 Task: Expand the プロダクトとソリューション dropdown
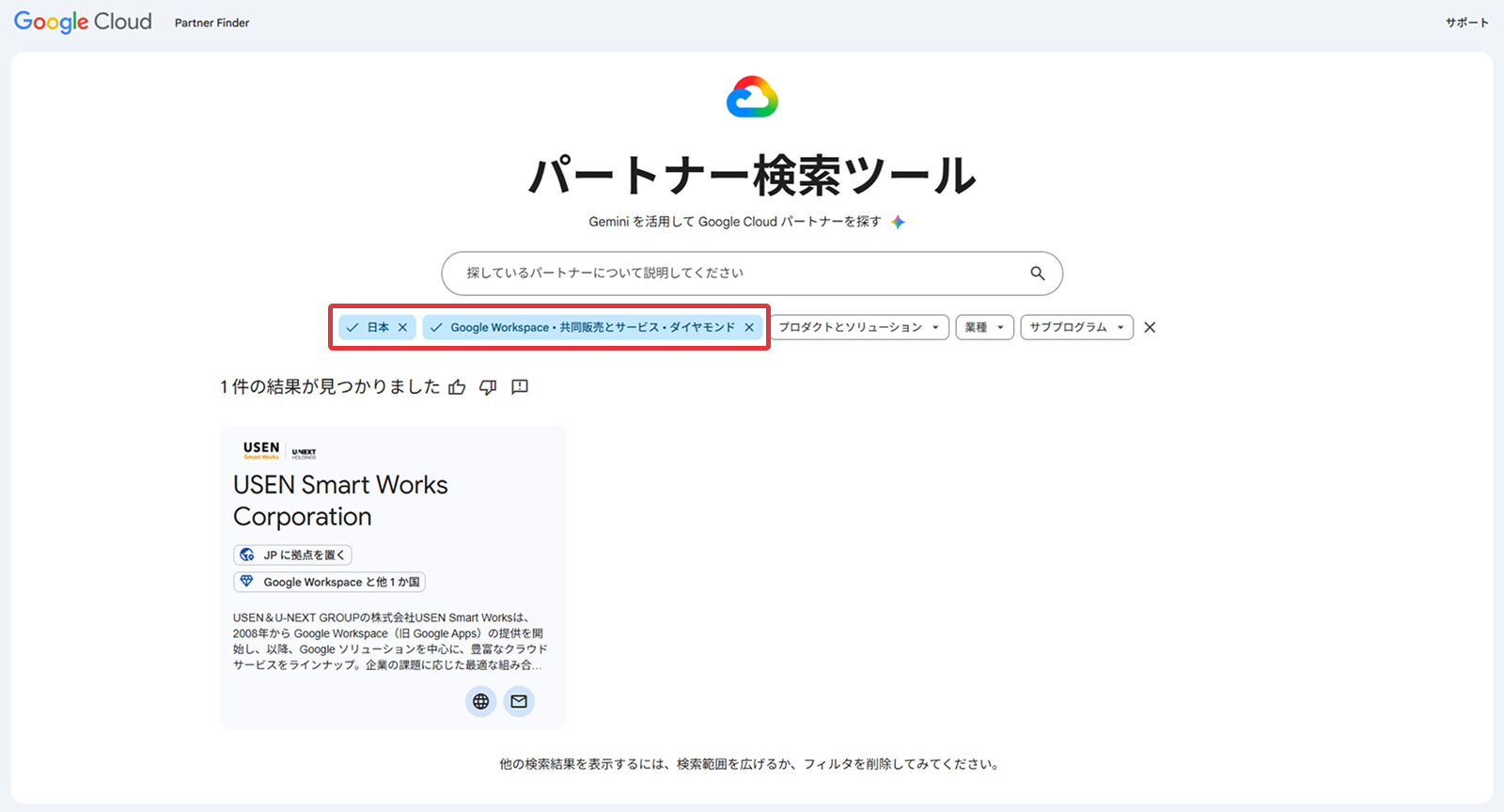coord(859,327)
